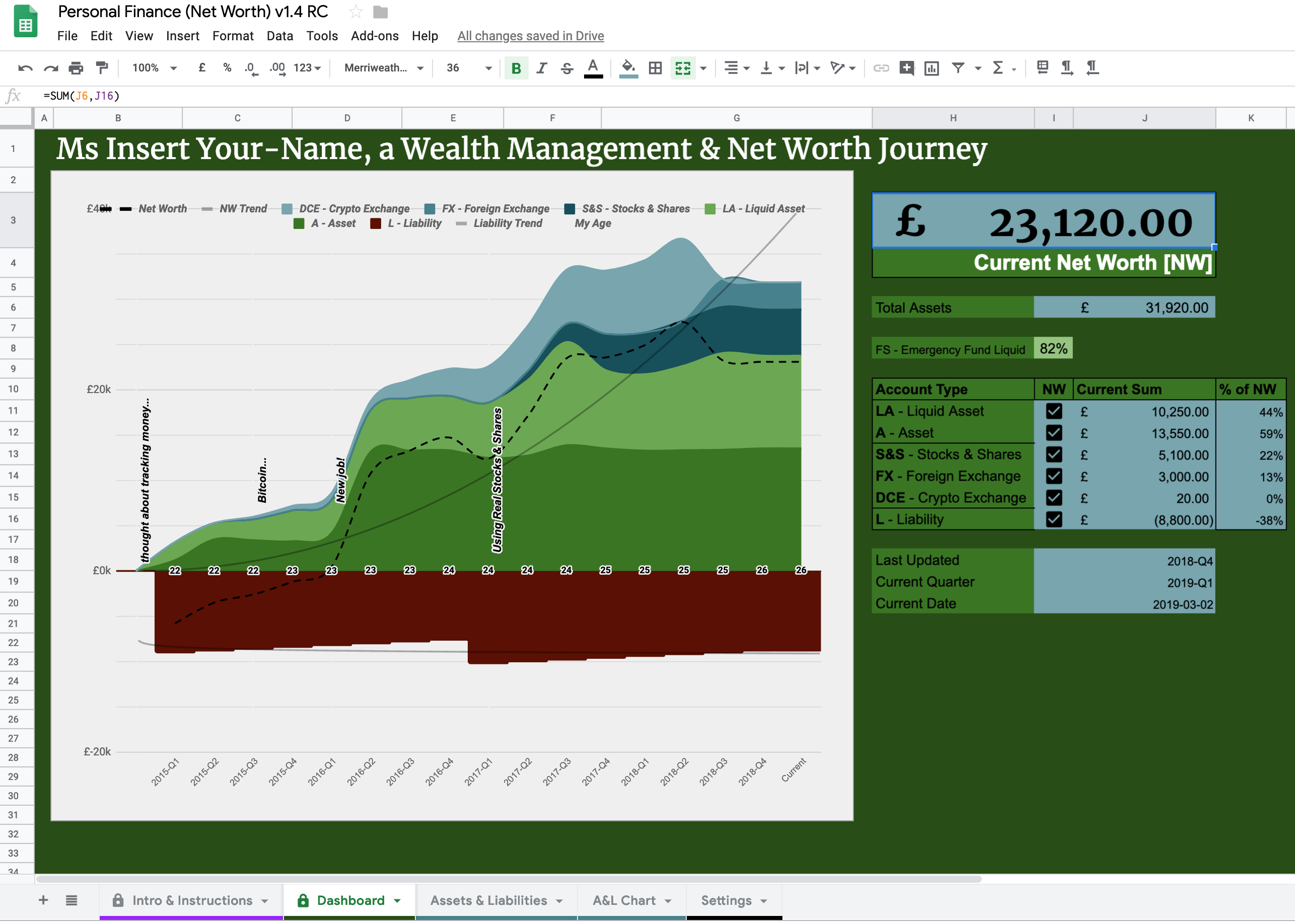Open the fill color picker

click(628, 68)
